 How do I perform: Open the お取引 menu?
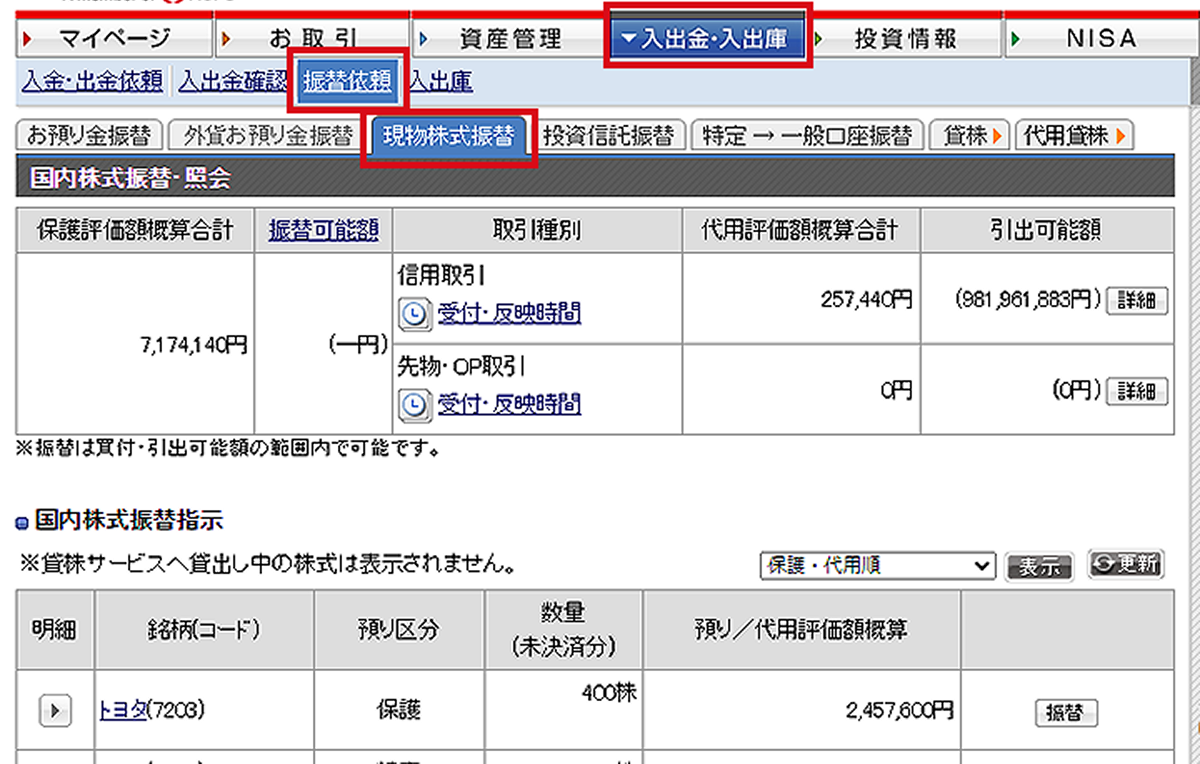tap(312, 39)
